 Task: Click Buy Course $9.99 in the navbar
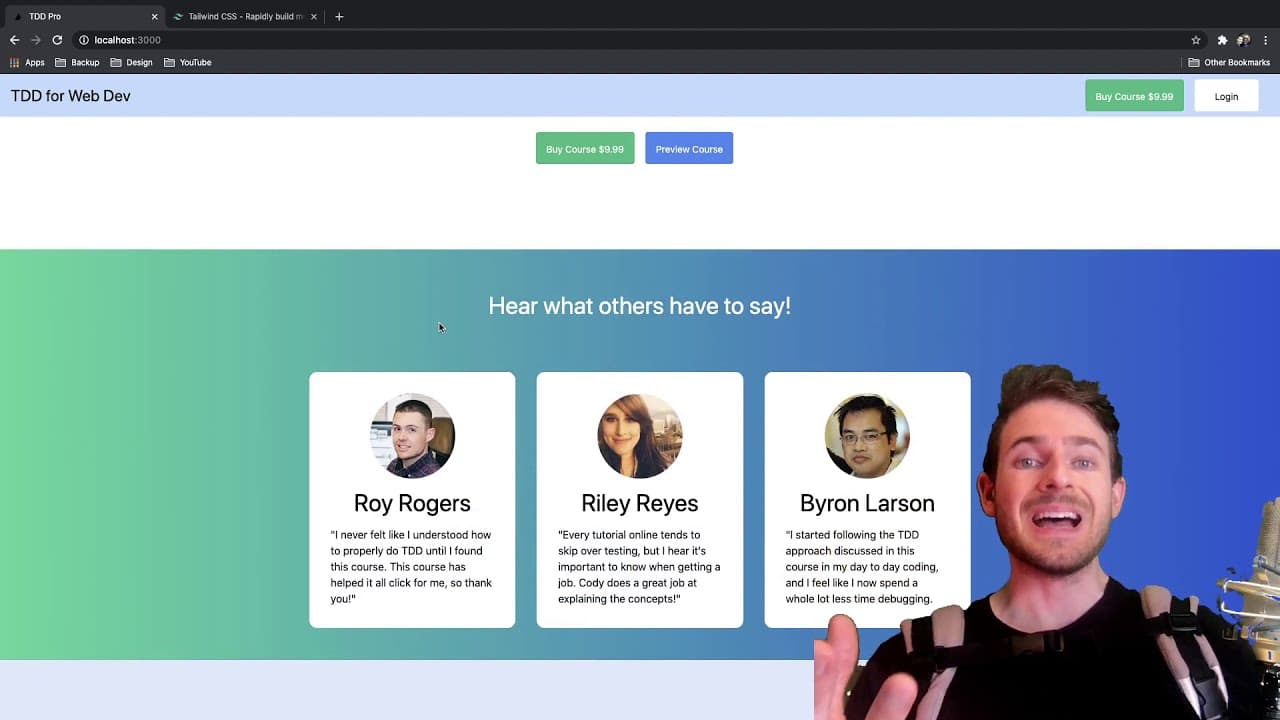1134,96
